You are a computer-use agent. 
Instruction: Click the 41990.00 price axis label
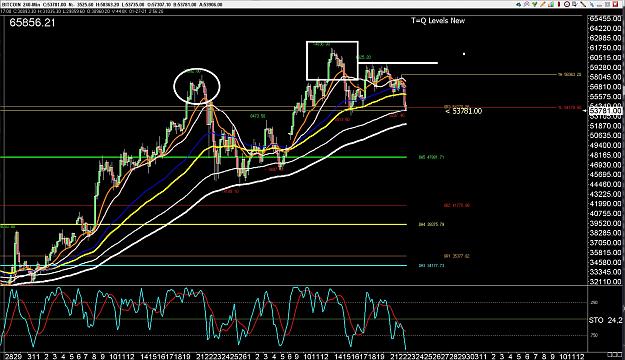click(x=605, y=204)
